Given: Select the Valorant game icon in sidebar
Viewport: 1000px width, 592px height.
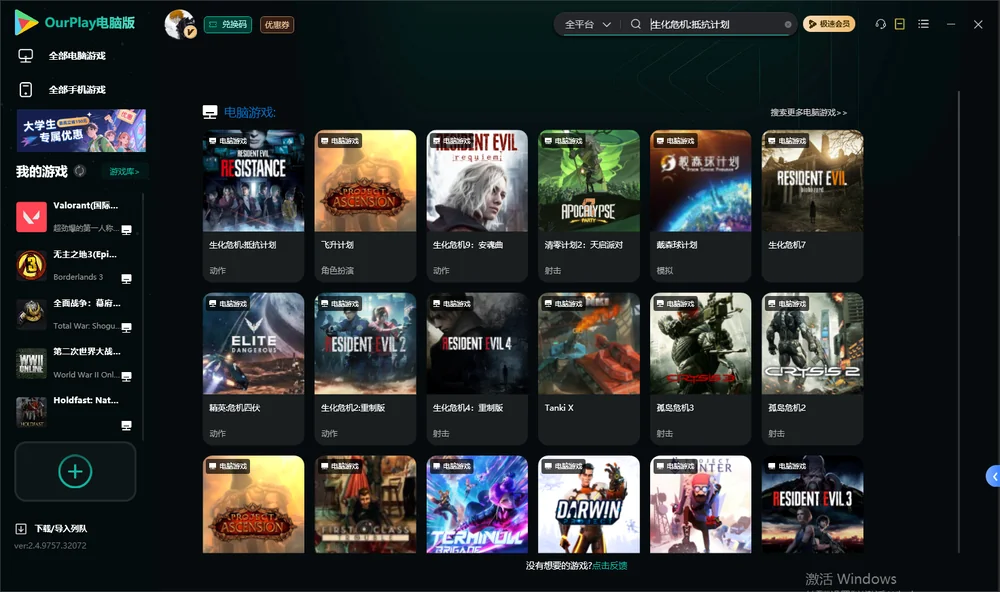Looking at the screenshot, I should [31, 217].
